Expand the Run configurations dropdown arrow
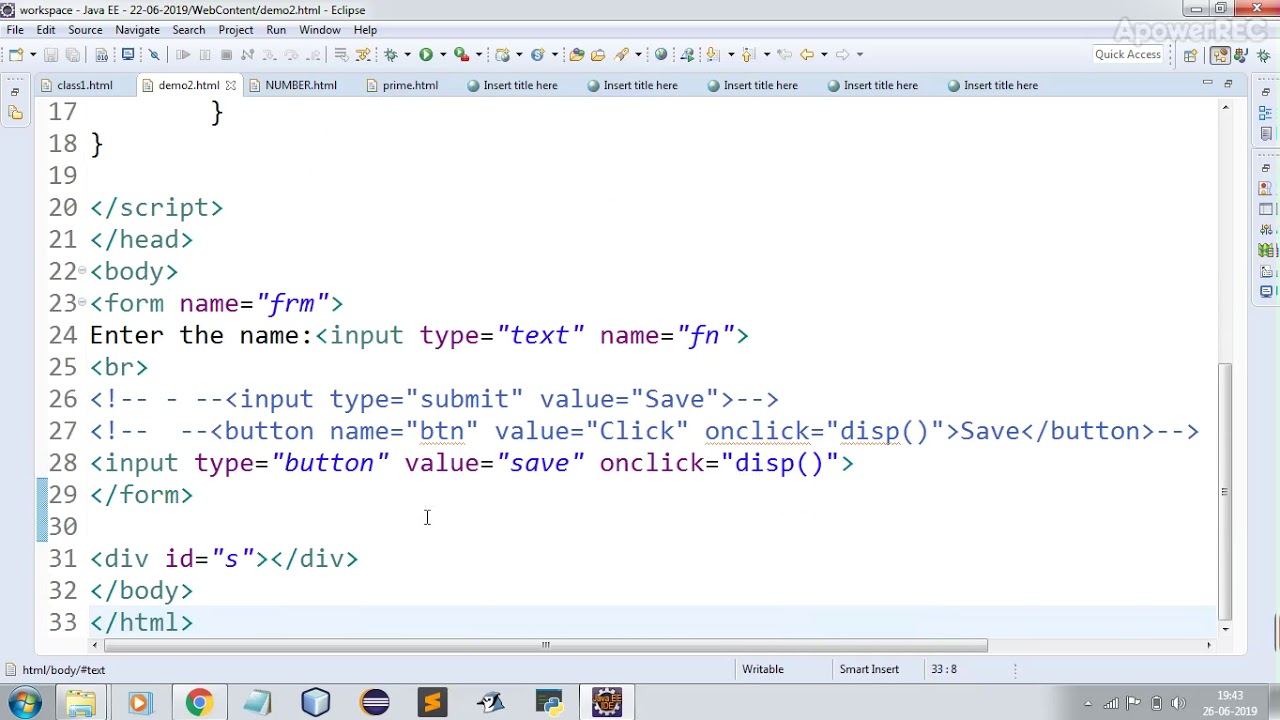 [442, 54]
